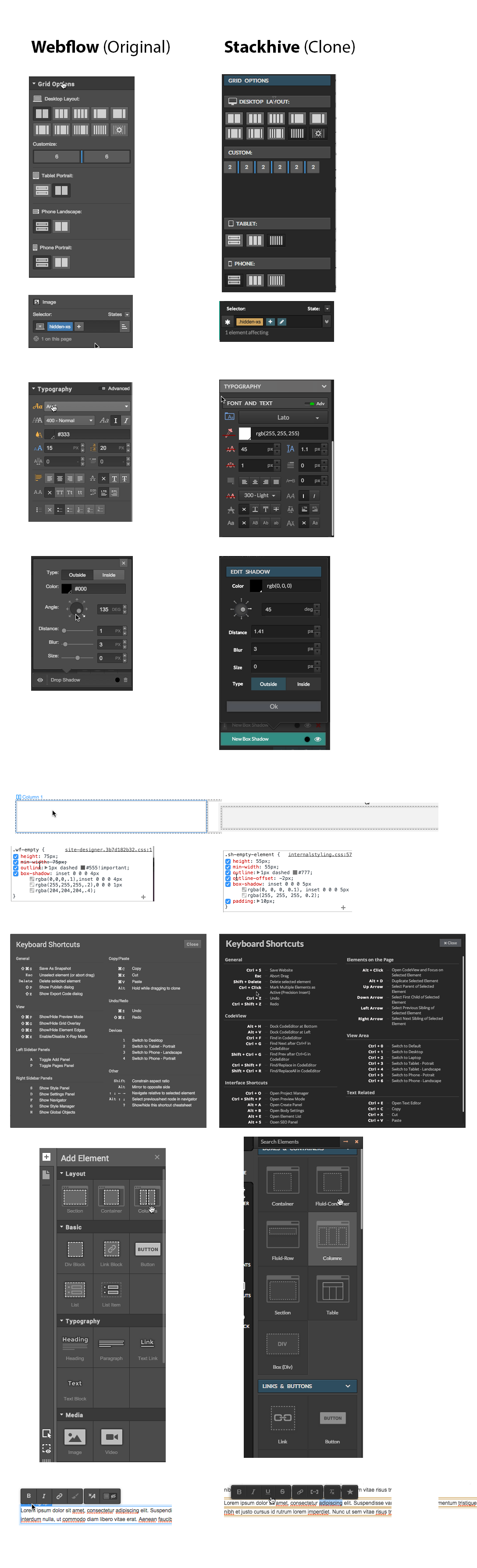The width and height of the screenshot is (477, 1568).
Task: Toggle New Box Shadow eye in Stackhive
Action: (317, 739)
